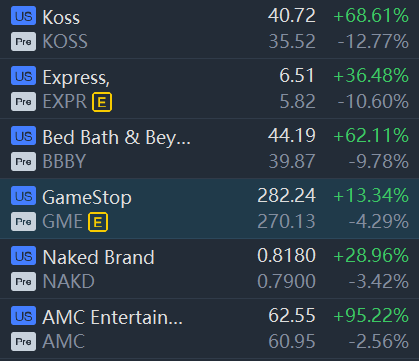Click the Pre badge next to AMC ticker
This screenshot has width=419, height=361.
point(23,342)
